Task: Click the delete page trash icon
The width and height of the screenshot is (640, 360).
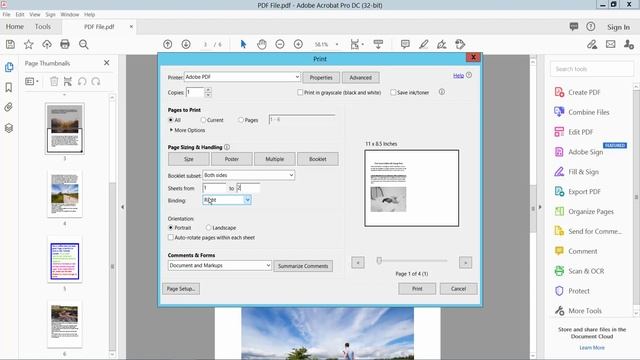Action: pyautogui.click(x=54, y=82)
